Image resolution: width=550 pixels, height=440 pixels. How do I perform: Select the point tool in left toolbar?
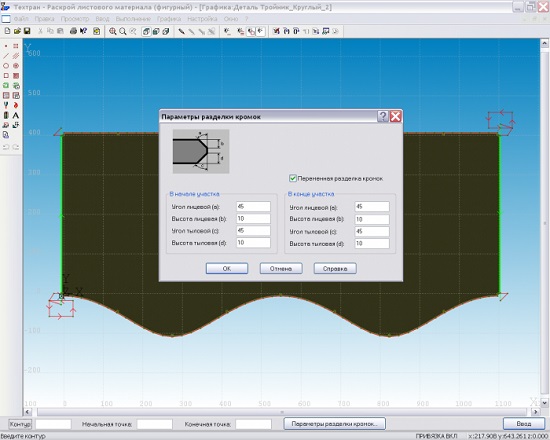tap(6, 46)
